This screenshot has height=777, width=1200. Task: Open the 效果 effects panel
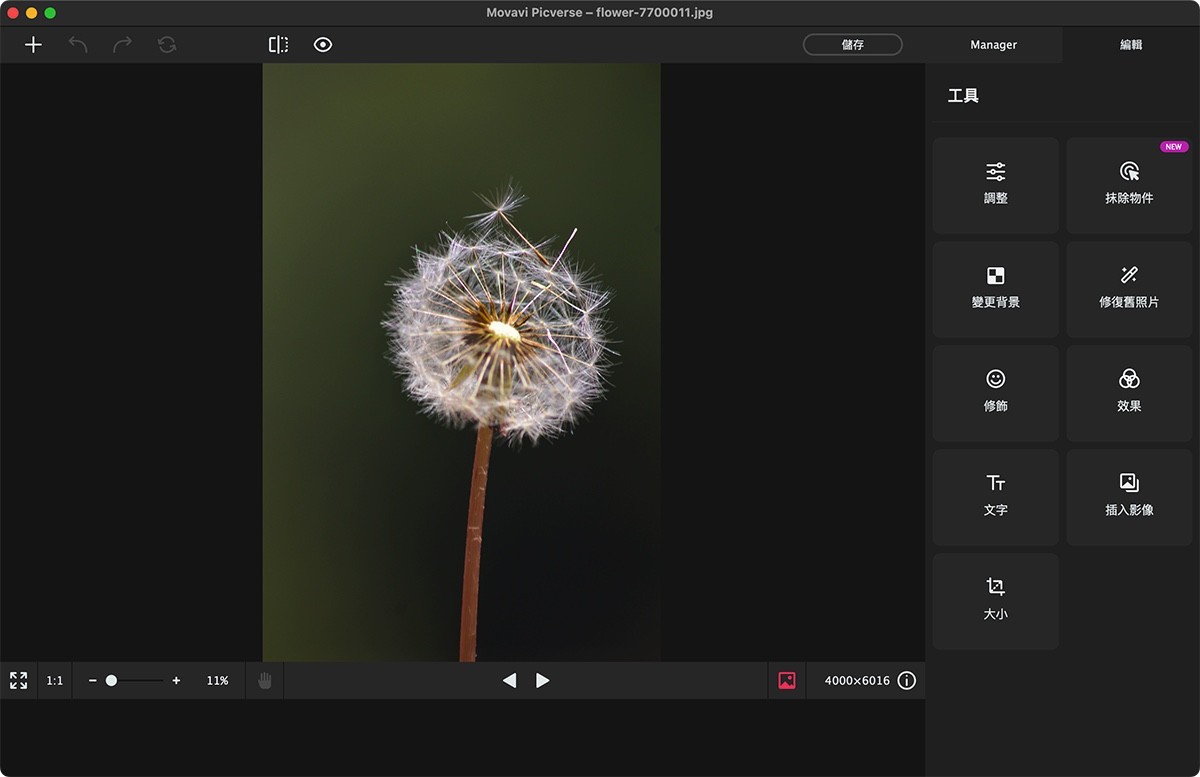(1129, 392)
